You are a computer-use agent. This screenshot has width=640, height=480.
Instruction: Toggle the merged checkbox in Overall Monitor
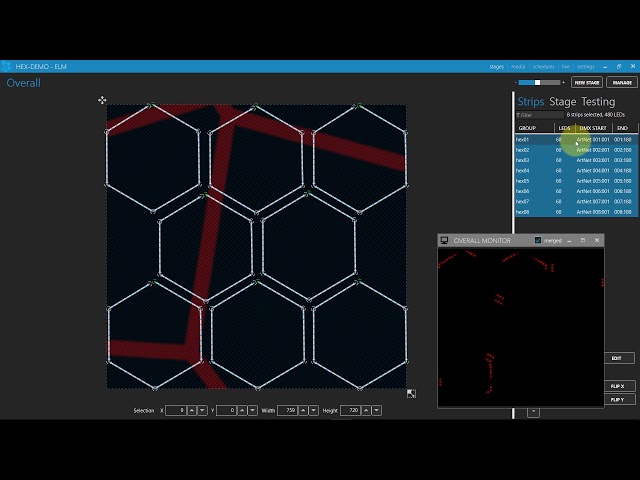pos(538,240)
